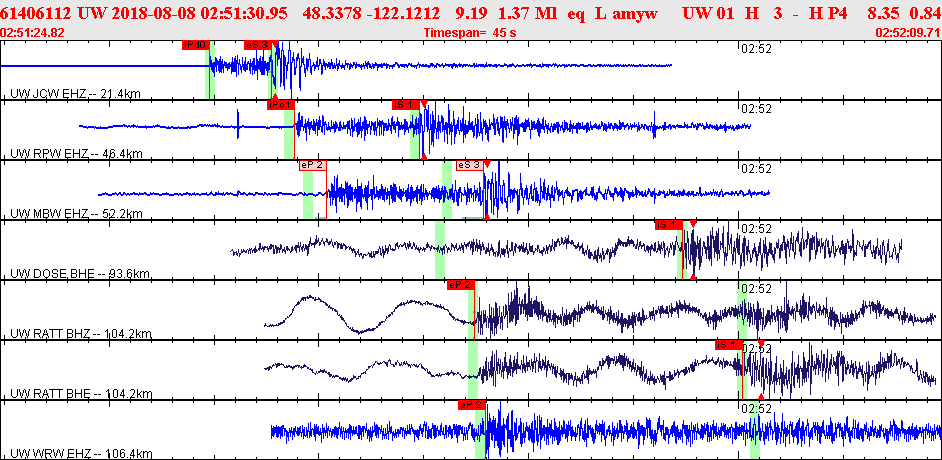942x460 pixels.
Task: Click the iPc1 pick flag on RPW trace
Action: [x=281, y=105]
